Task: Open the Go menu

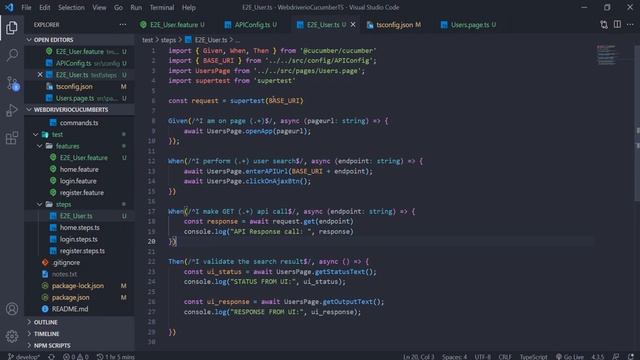Action: coord(118,7)
